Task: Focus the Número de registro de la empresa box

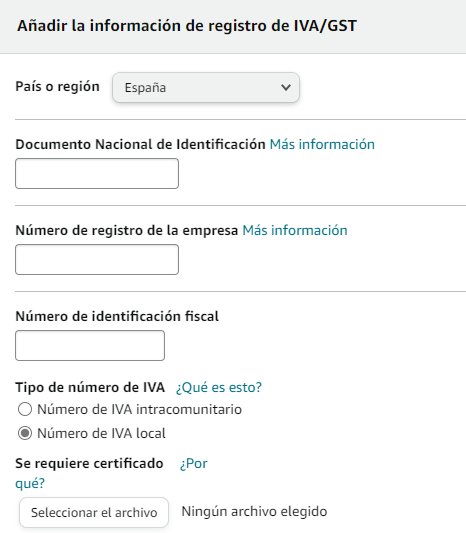Action: 97,259
